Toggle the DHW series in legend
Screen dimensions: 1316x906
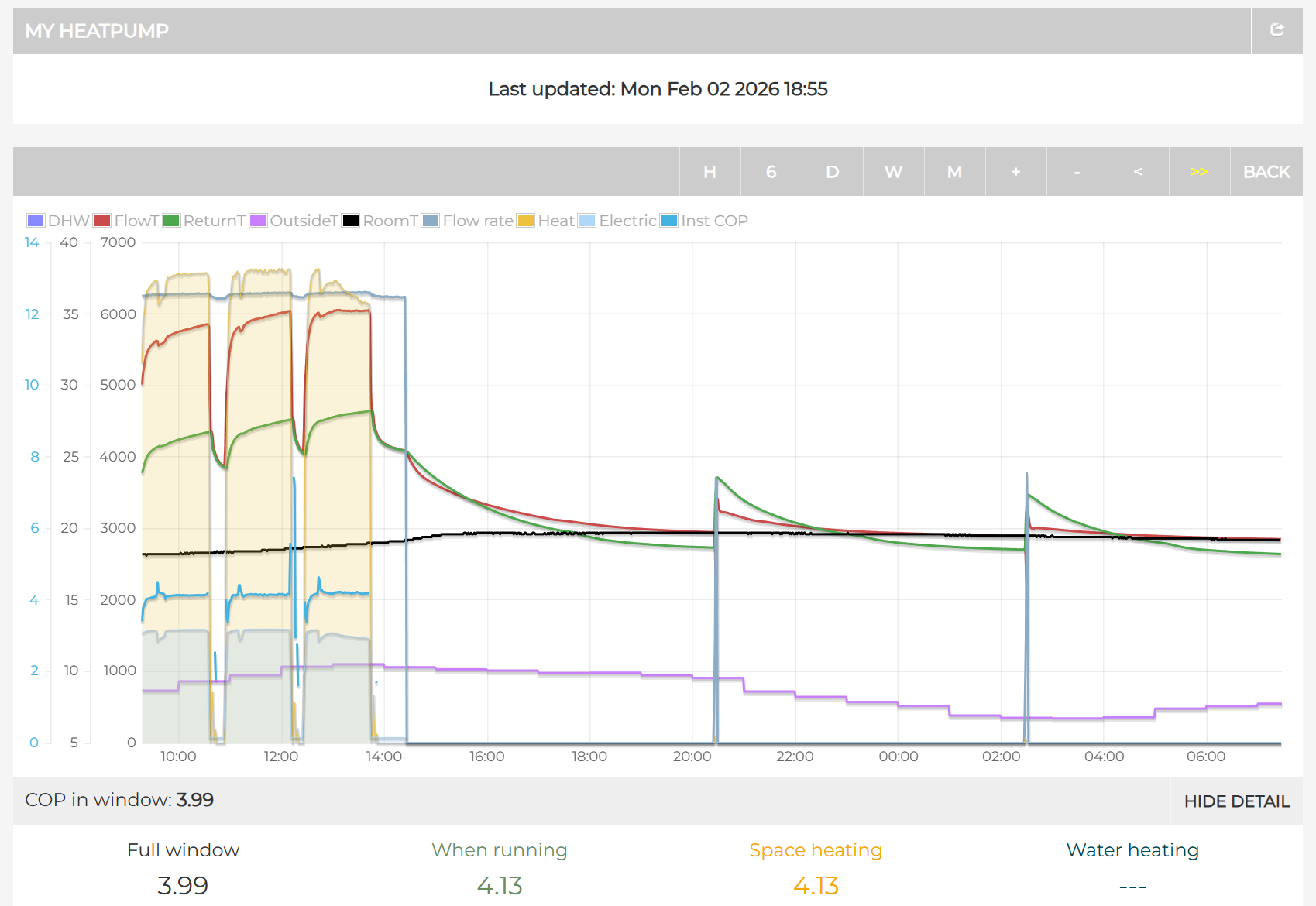[59, 221]
